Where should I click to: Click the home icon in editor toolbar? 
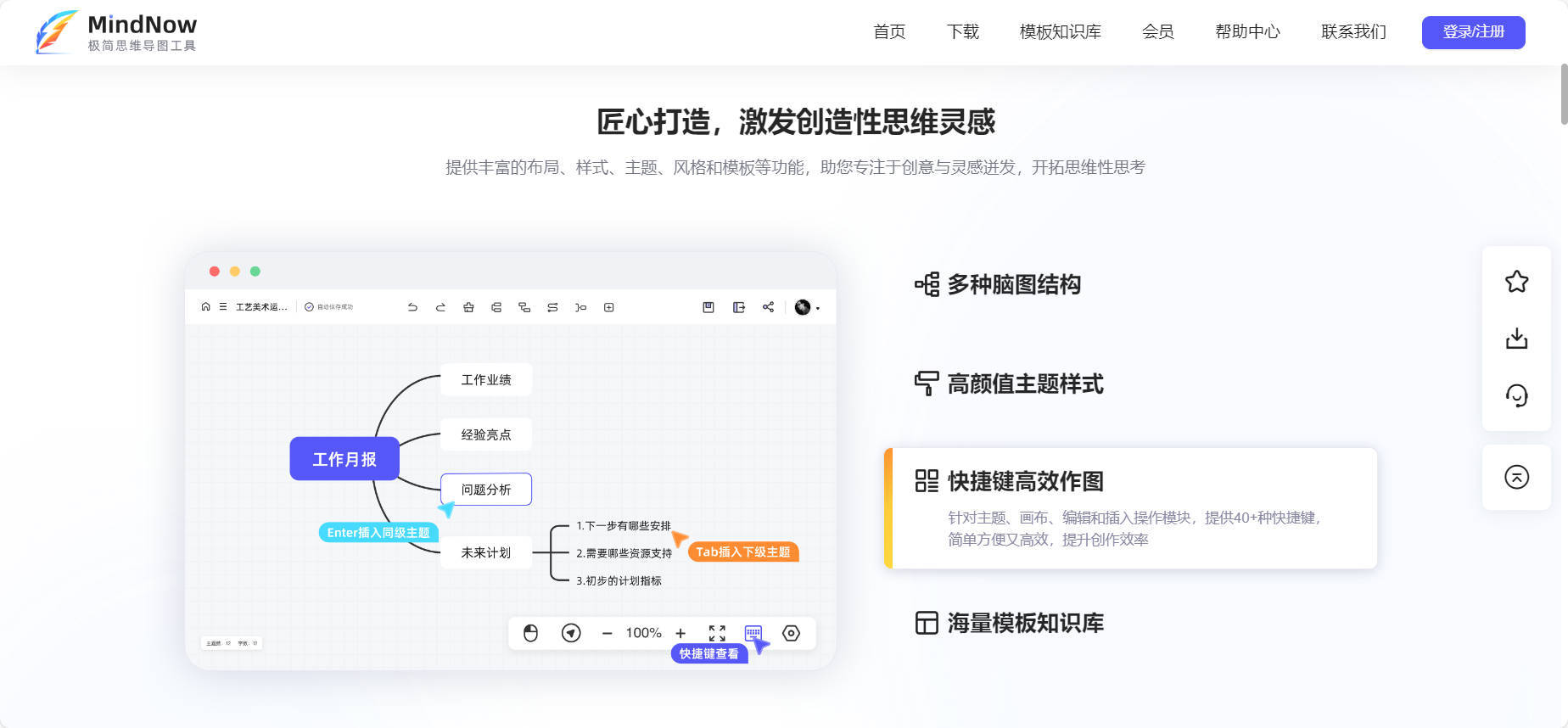(205, 306)
